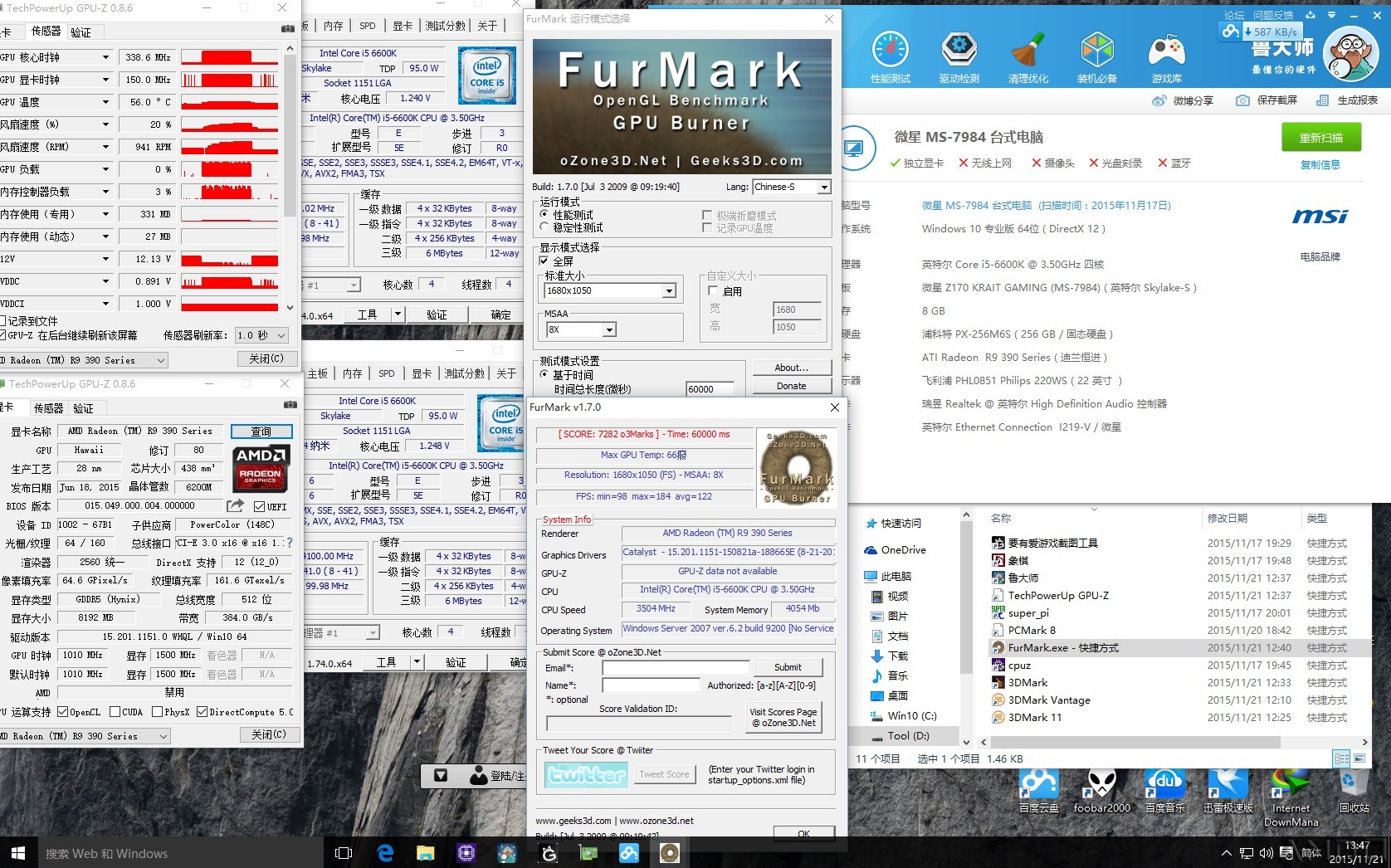The height and width of the screenshot is (868, 1391).
Task: Toggle 全屏 fullscreen checkbox
Action: [x=544, y=261]
